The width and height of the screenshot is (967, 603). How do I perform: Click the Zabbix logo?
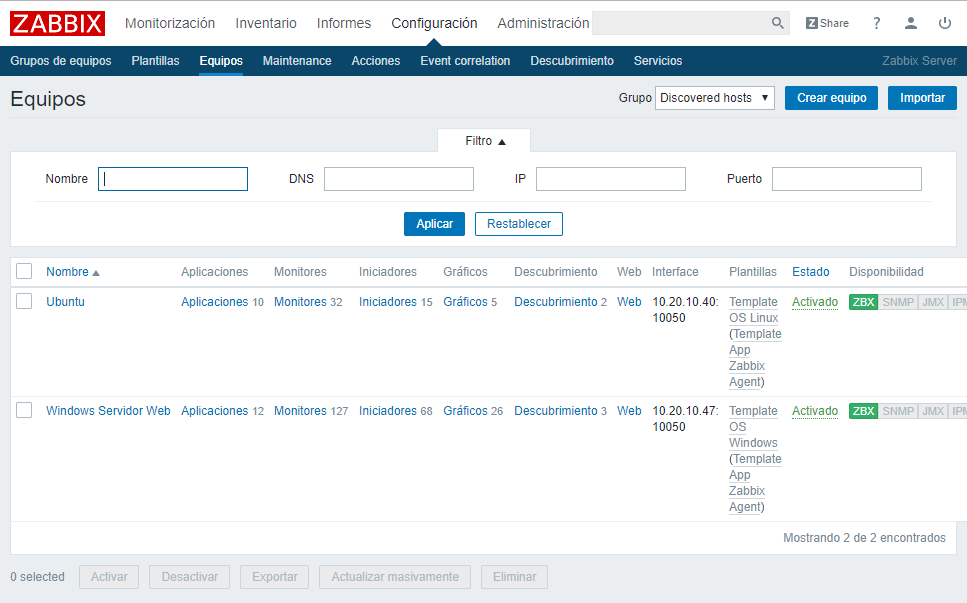pos(57,23)
